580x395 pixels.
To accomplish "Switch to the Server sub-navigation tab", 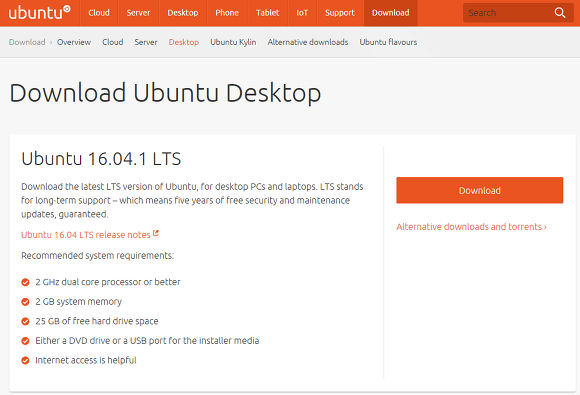I will pyautogui.click(x=146, y=42).
